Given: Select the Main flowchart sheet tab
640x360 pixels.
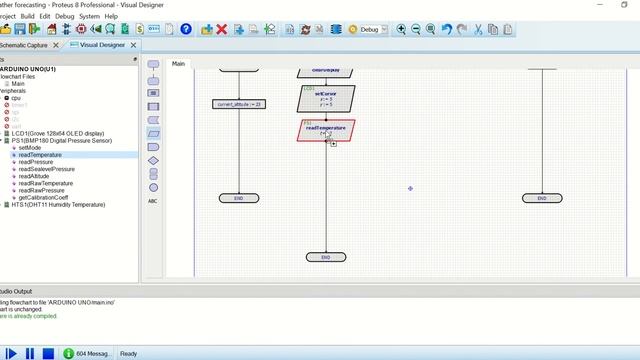Looking at the screenshot, I should 178,64.
